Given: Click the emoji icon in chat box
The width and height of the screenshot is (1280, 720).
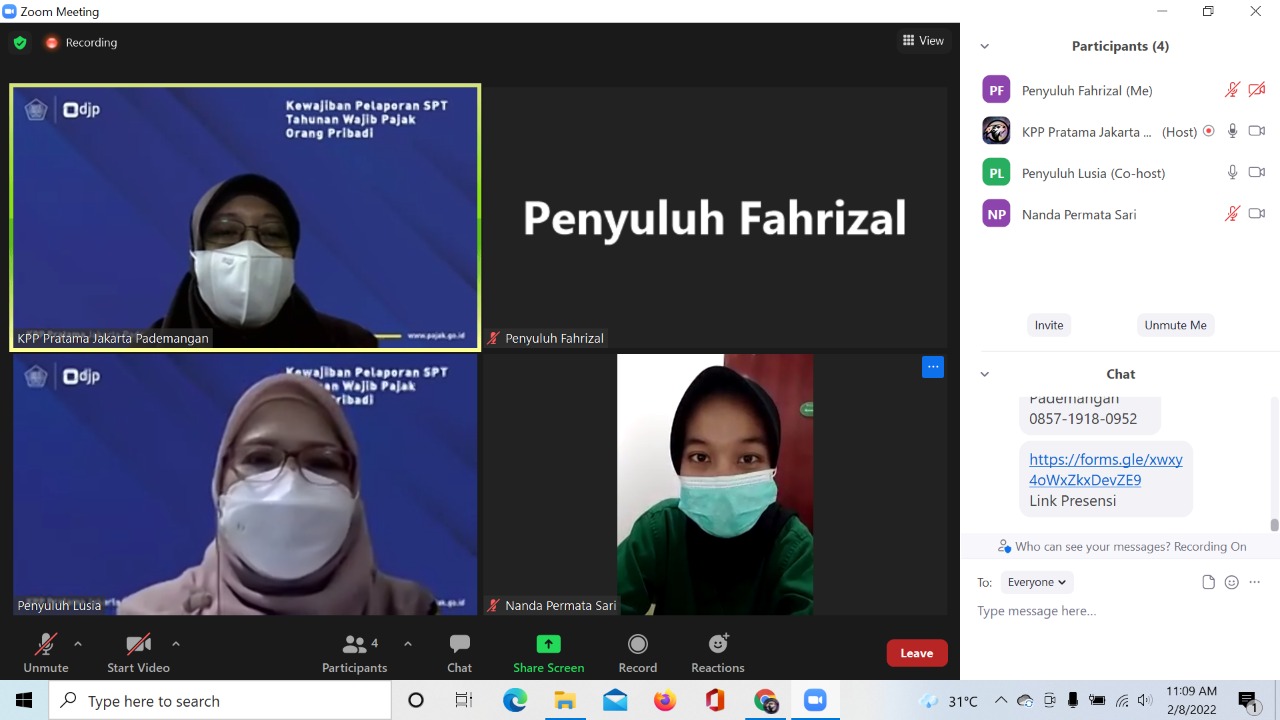Looking at the screenshot, I should (x=1231, y=582).
